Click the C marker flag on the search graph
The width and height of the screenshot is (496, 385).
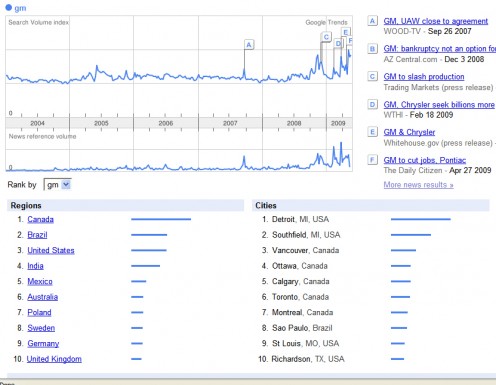[x=326, y=37]
